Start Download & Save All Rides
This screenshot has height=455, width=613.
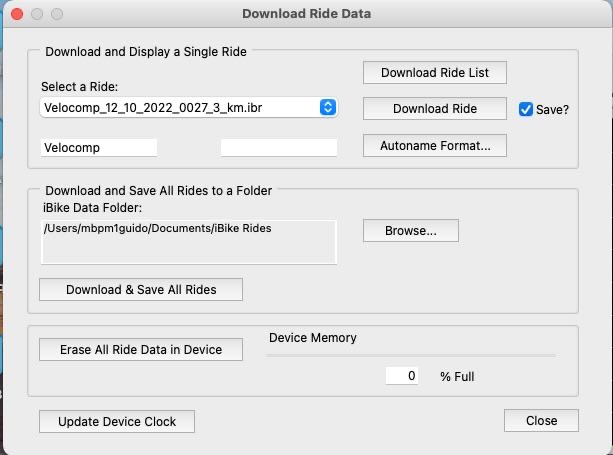(141, 289)
